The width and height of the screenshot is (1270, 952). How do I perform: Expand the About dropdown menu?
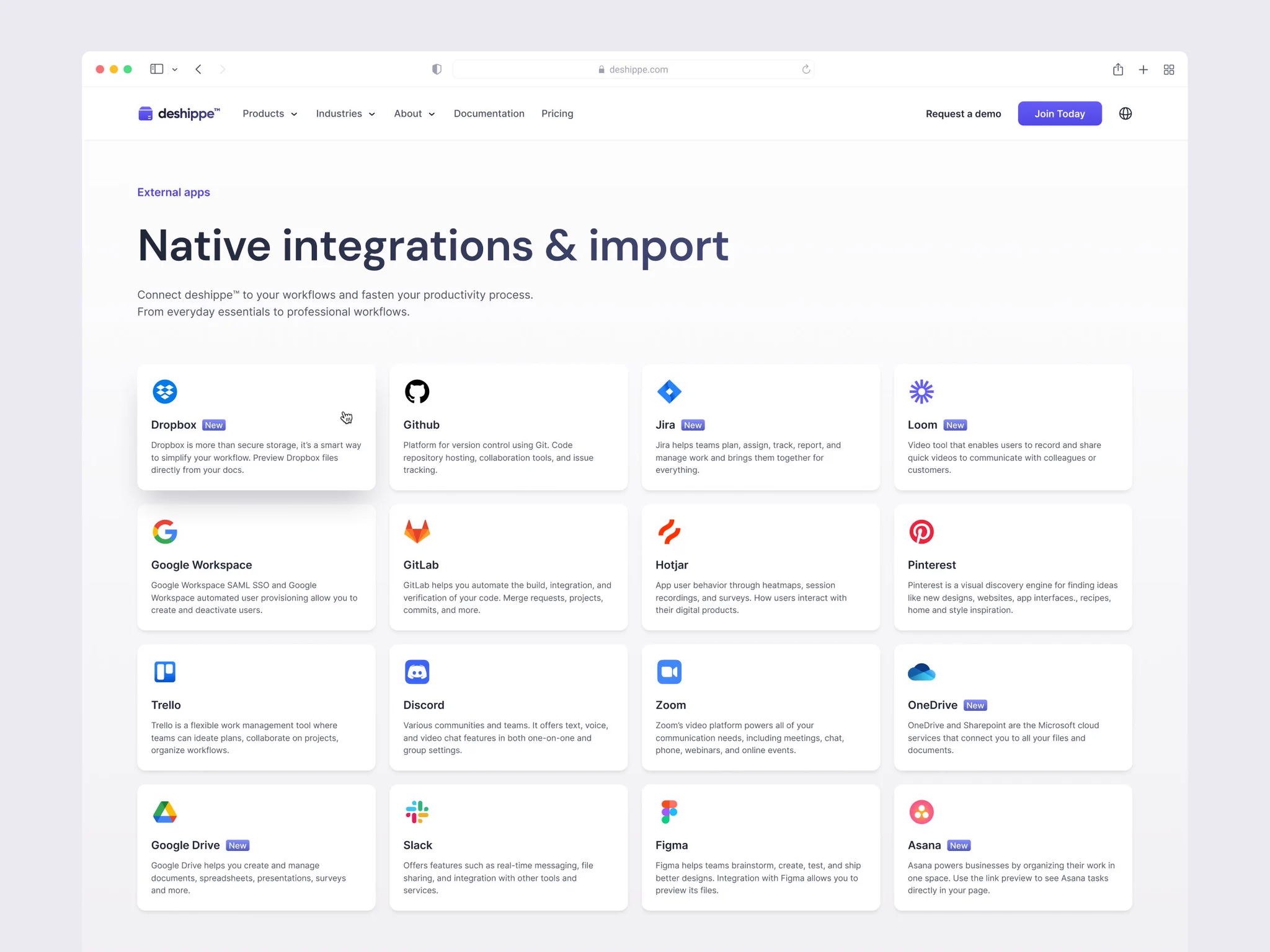click(414, 113)
